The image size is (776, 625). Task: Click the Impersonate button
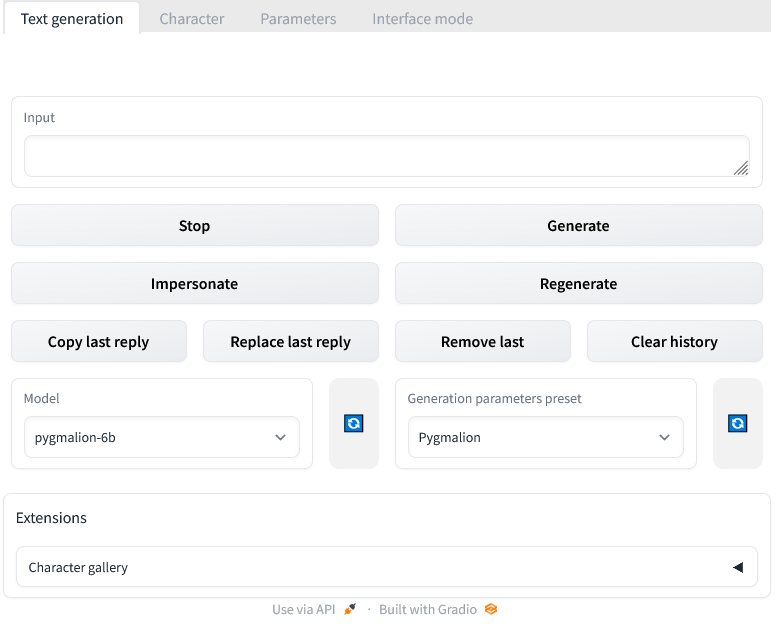tap(195, 284)
